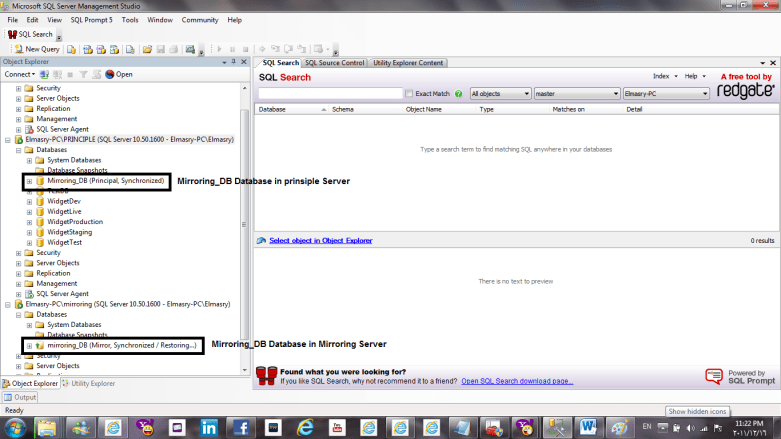781x439 pixels.
Task: Click the redgate logo
Action: tap(745, 90)
